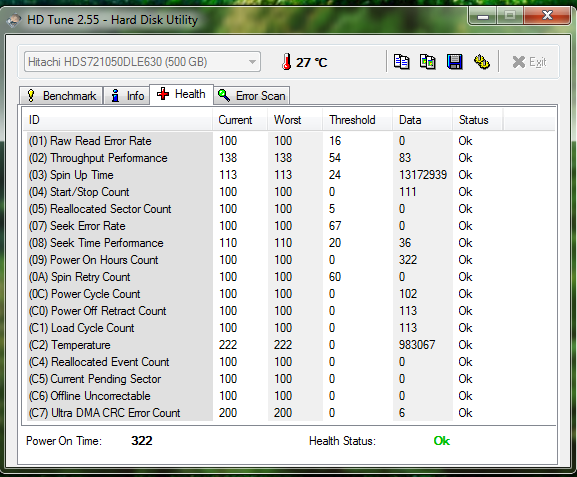The height and width of the screenshot is (477, 577).
Task: Click the save screenshot floppy disk icon
Action: click(x=454, y=62)
